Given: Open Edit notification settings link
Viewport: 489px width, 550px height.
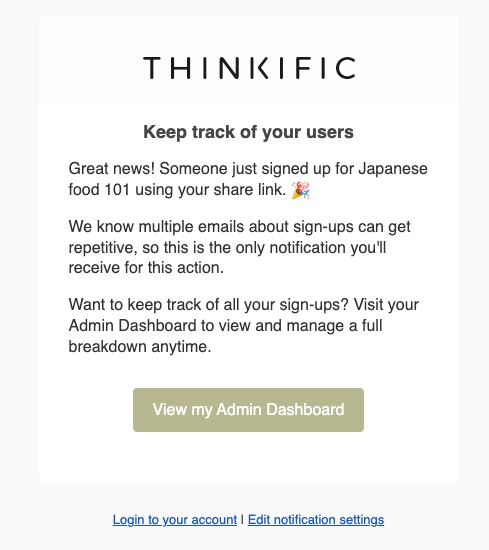Looking at the screenshot, I should click(x=316, y=519).
